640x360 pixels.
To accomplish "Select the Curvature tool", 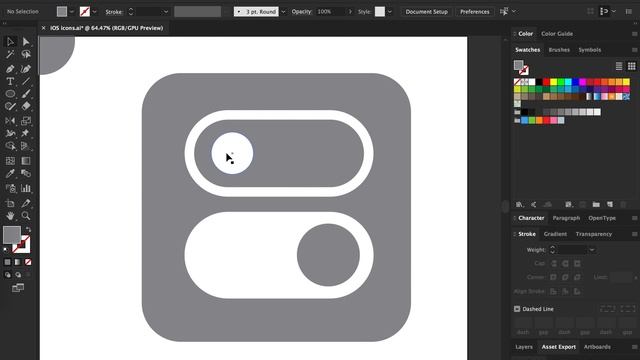I will coord(26,69).
